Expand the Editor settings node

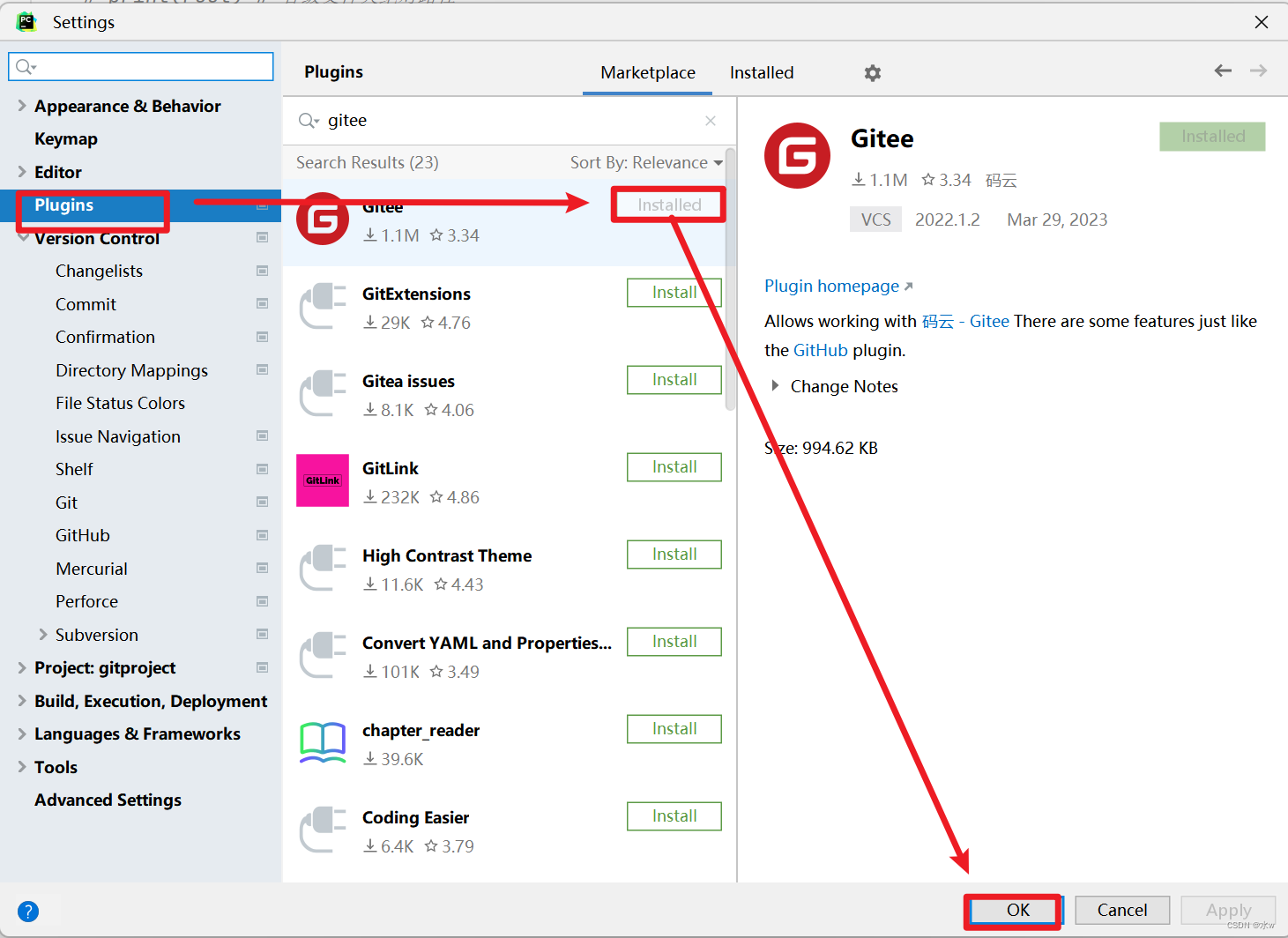point(22,172)
